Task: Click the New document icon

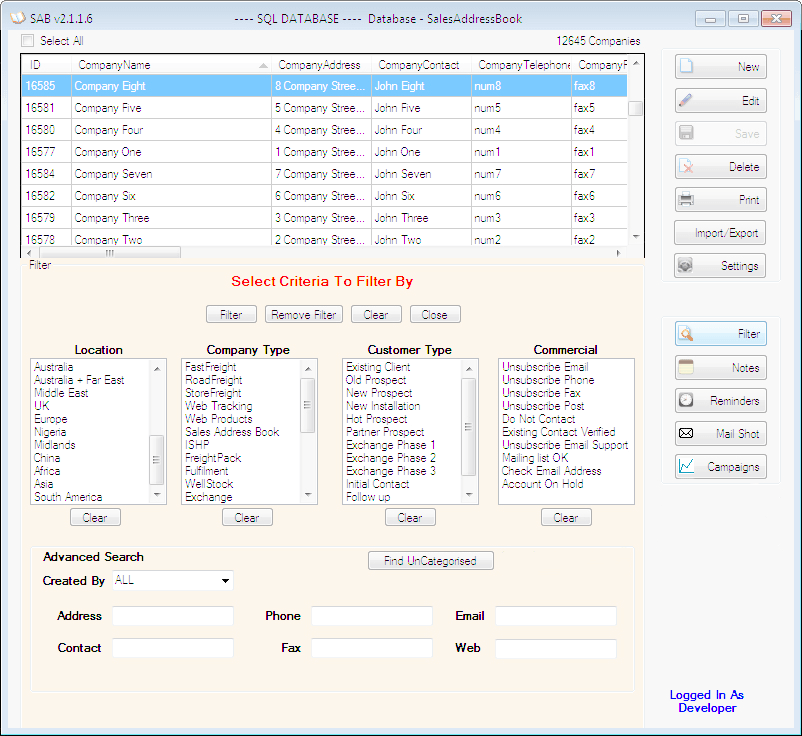Action: pyautogui.click(x=686, y=66)
